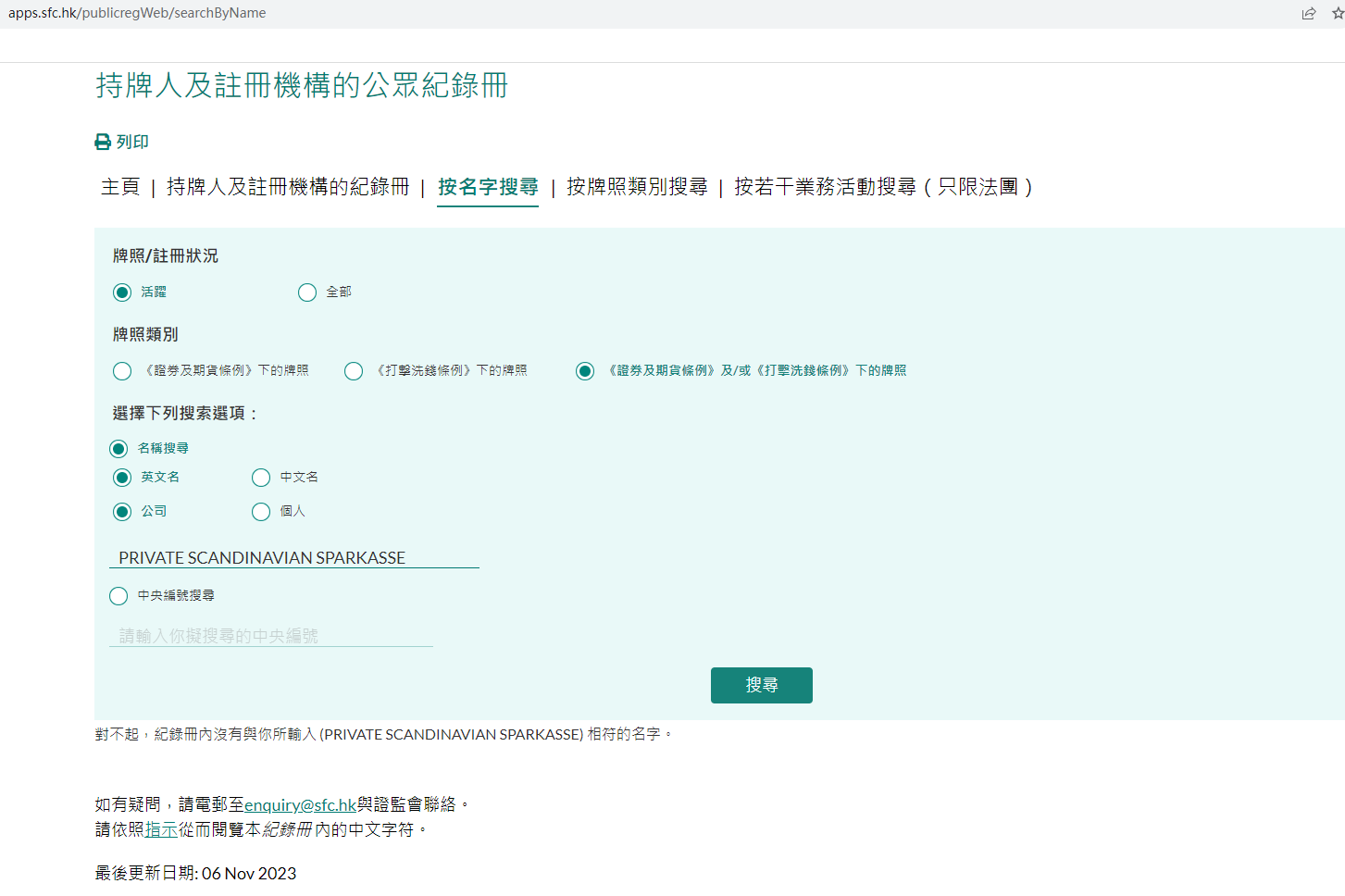Image resolution: width=1345 pixels, height=896 pixels.
Task: Click the share icon in the address bar
Action: click(1309, 13)
